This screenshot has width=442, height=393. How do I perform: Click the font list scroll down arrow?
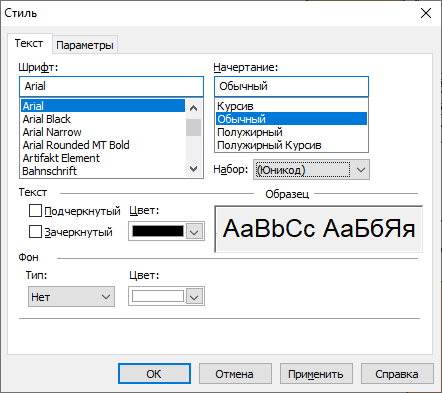pyautogui.click(x=194, y=169)
